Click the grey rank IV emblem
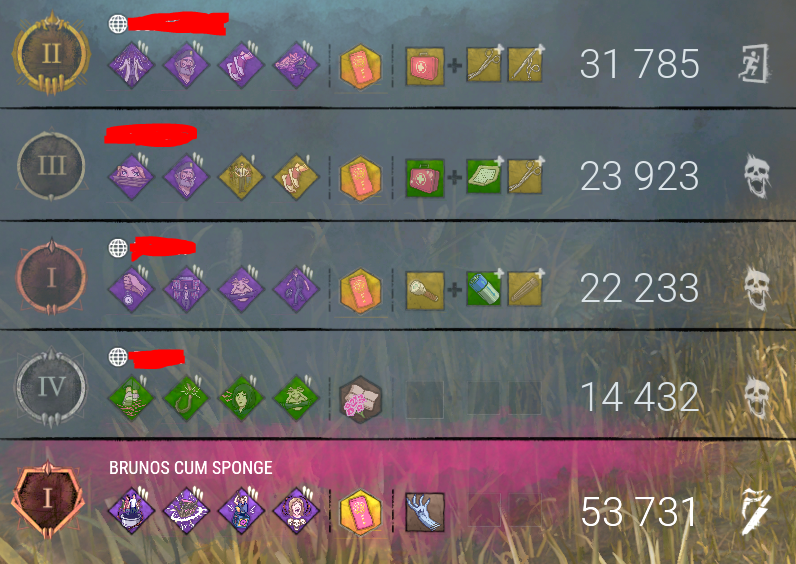 point(51,387)
